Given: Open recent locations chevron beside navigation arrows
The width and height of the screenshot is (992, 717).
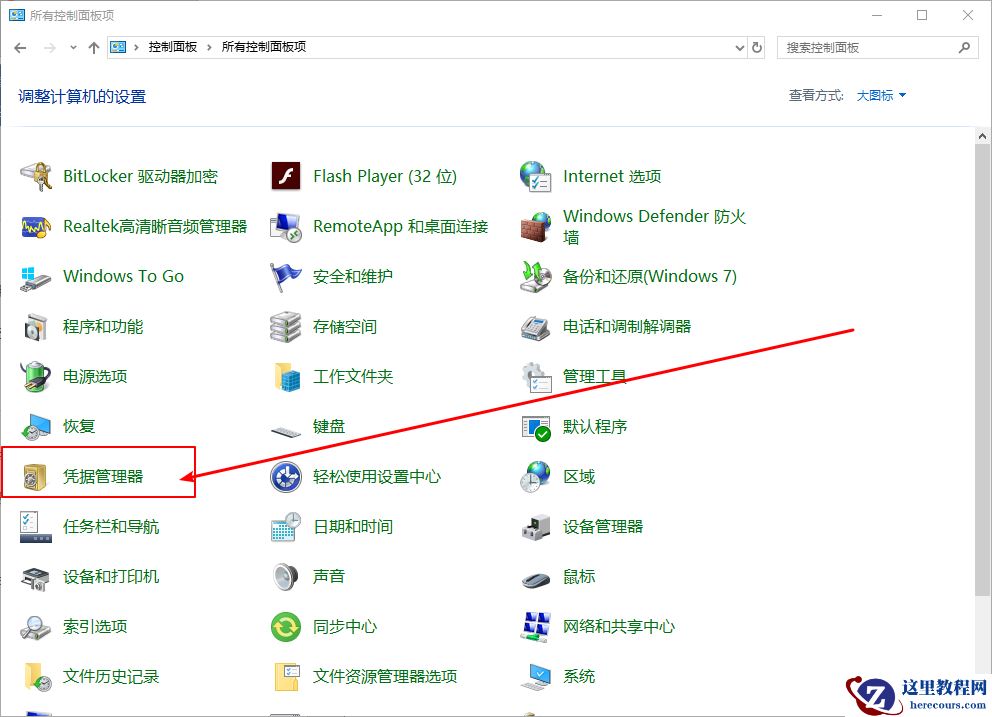Looking at the screenshot, I should 72,47.
